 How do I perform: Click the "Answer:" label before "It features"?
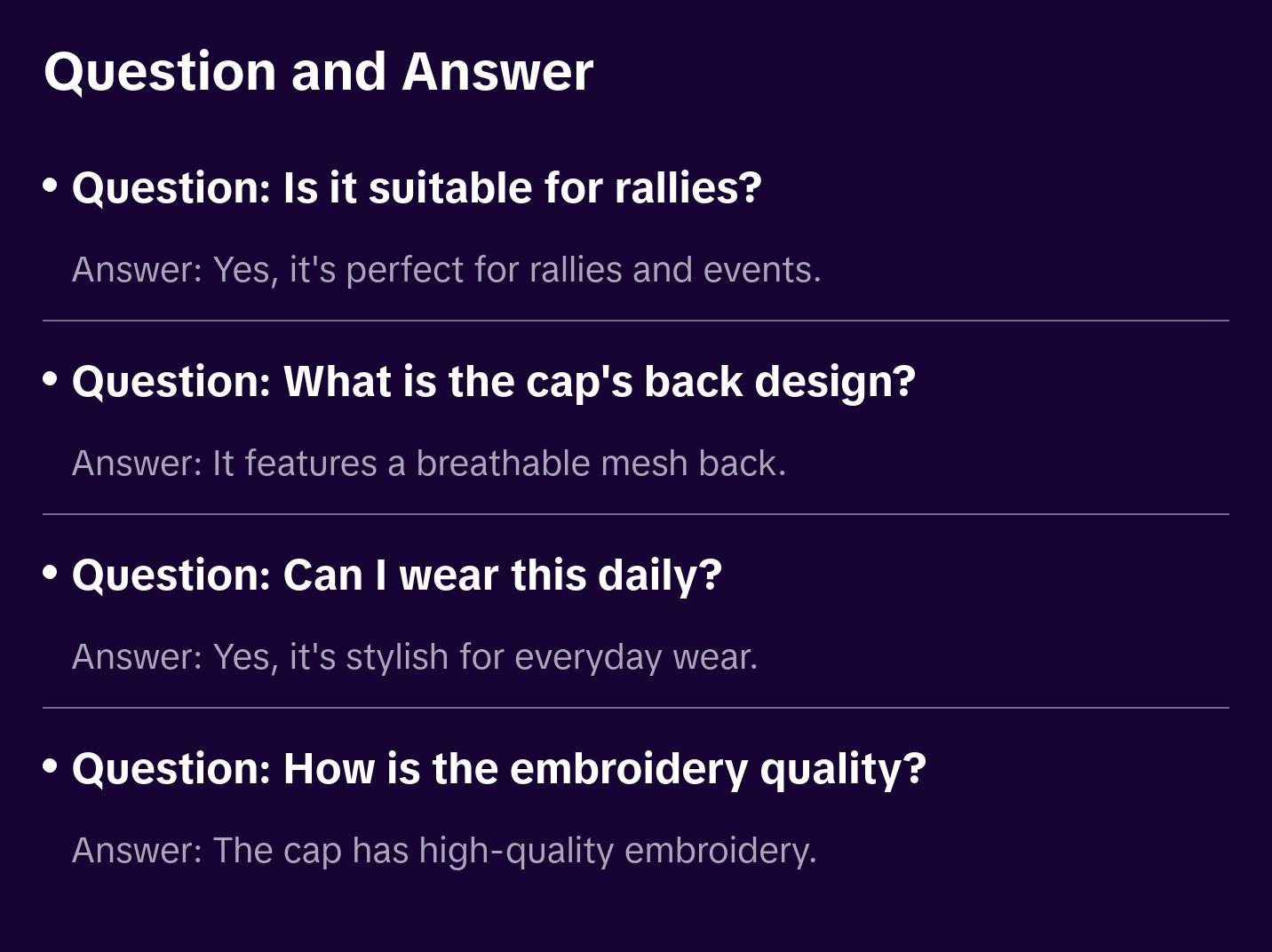(138, 464)
